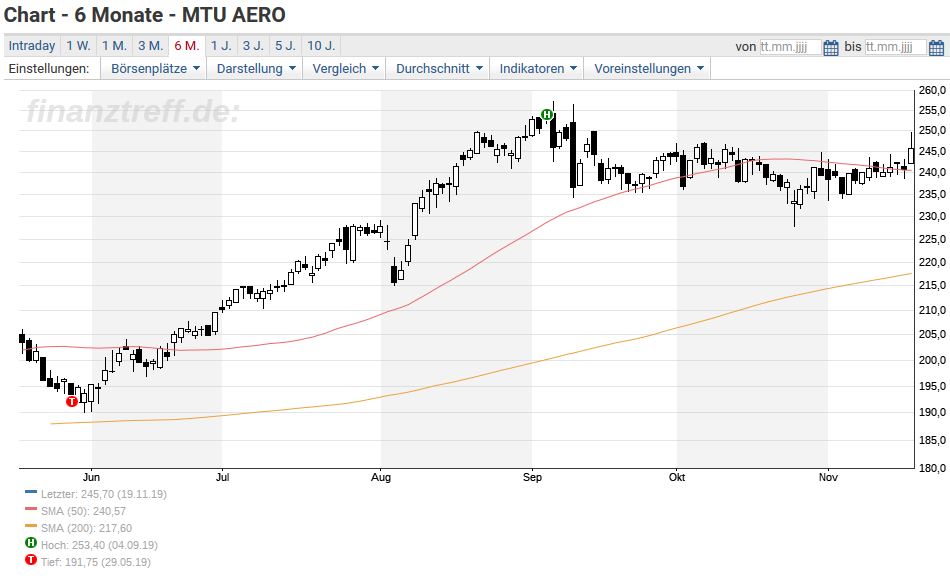
Task: Click the green H high marker on chart
Action: pyautogui.click(x=547, y=114)
